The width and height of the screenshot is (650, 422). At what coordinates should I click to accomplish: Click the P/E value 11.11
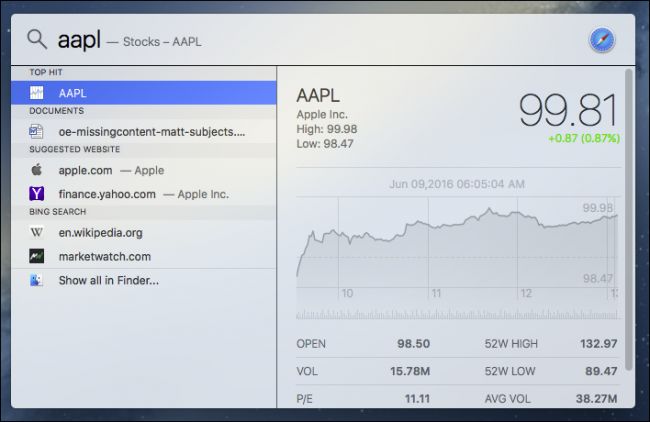coord(417,399)
